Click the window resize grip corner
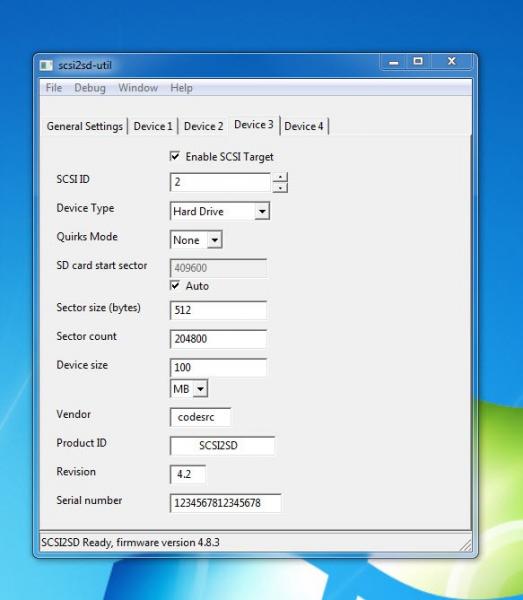Screen dimensions: 523x600 tap(466, 546)
